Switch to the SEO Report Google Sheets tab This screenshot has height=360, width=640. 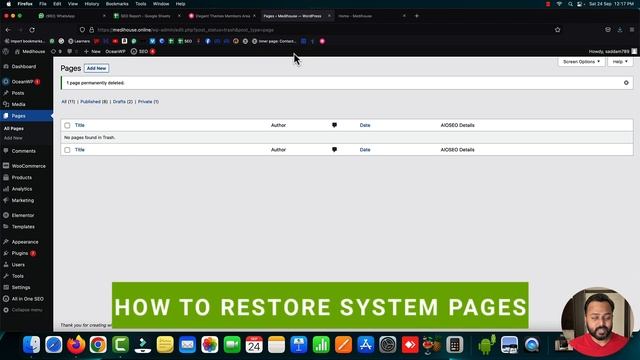[x=145, y=16]
